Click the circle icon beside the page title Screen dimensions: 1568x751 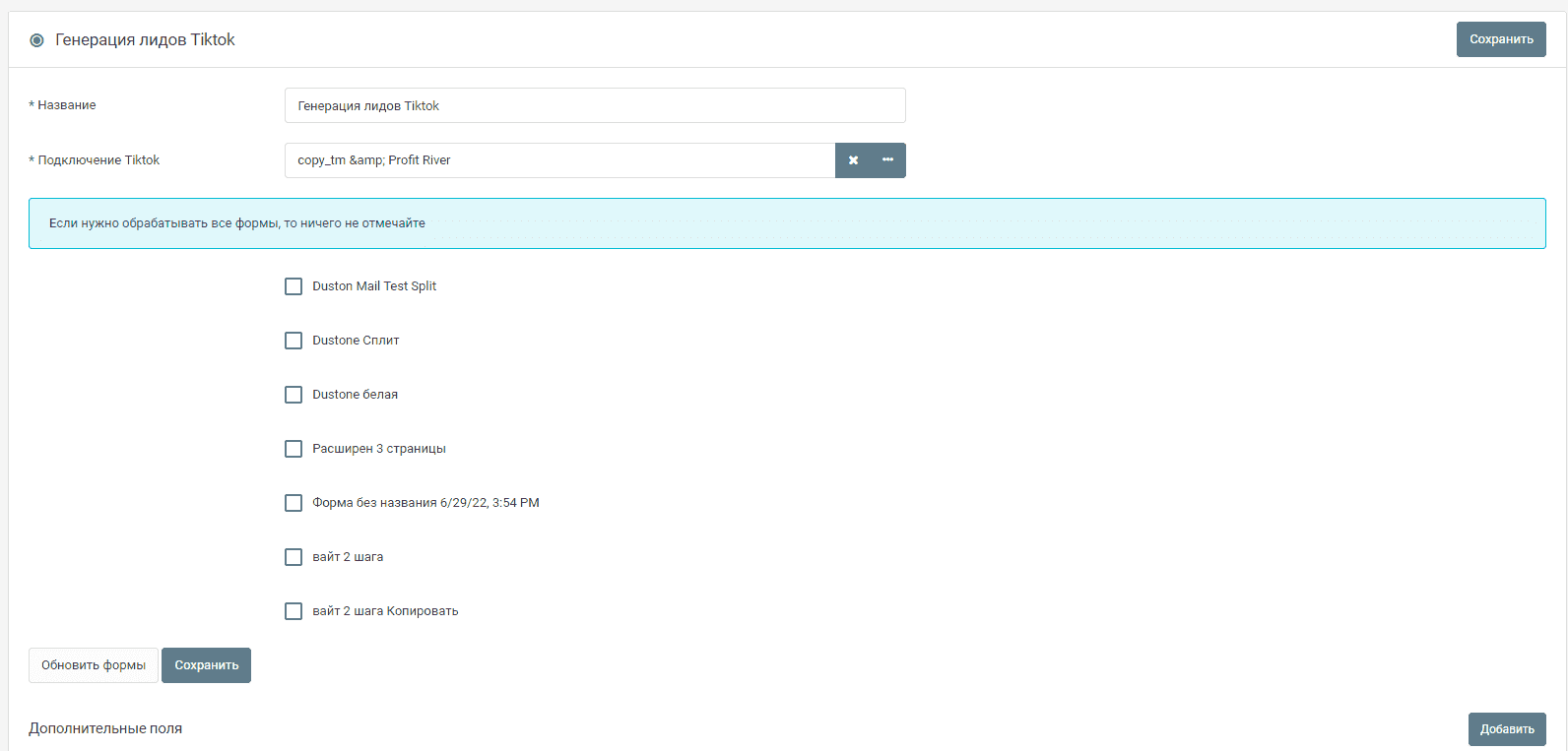coord(36,40)
